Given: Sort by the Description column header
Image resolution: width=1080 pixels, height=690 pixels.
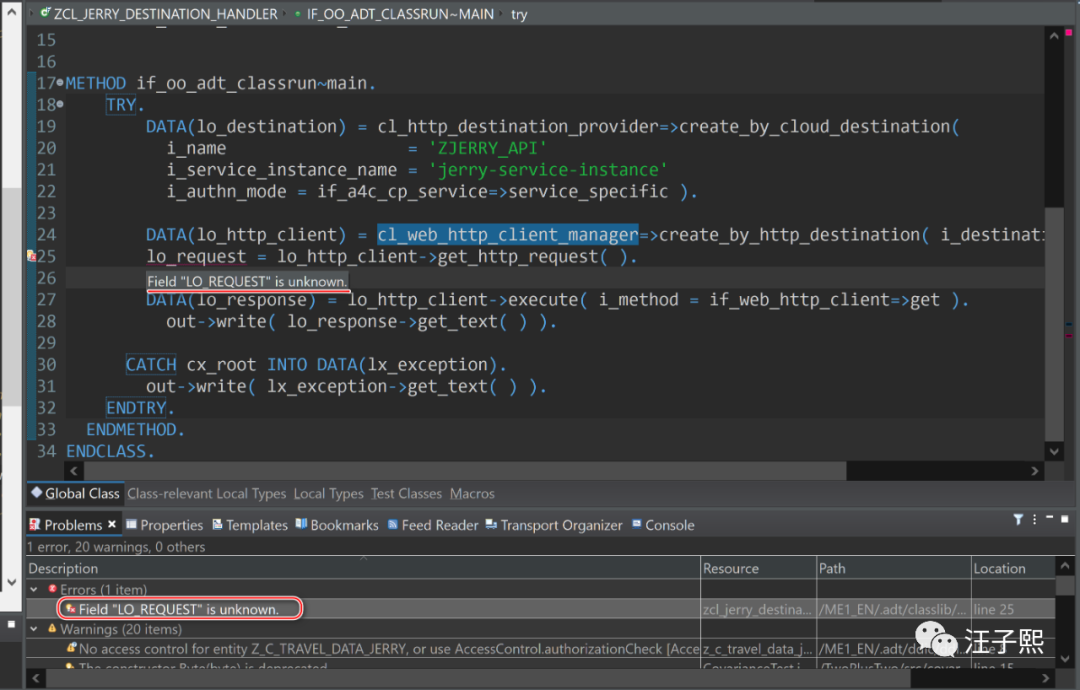Looking at the screenshot, I should [363, 568].
